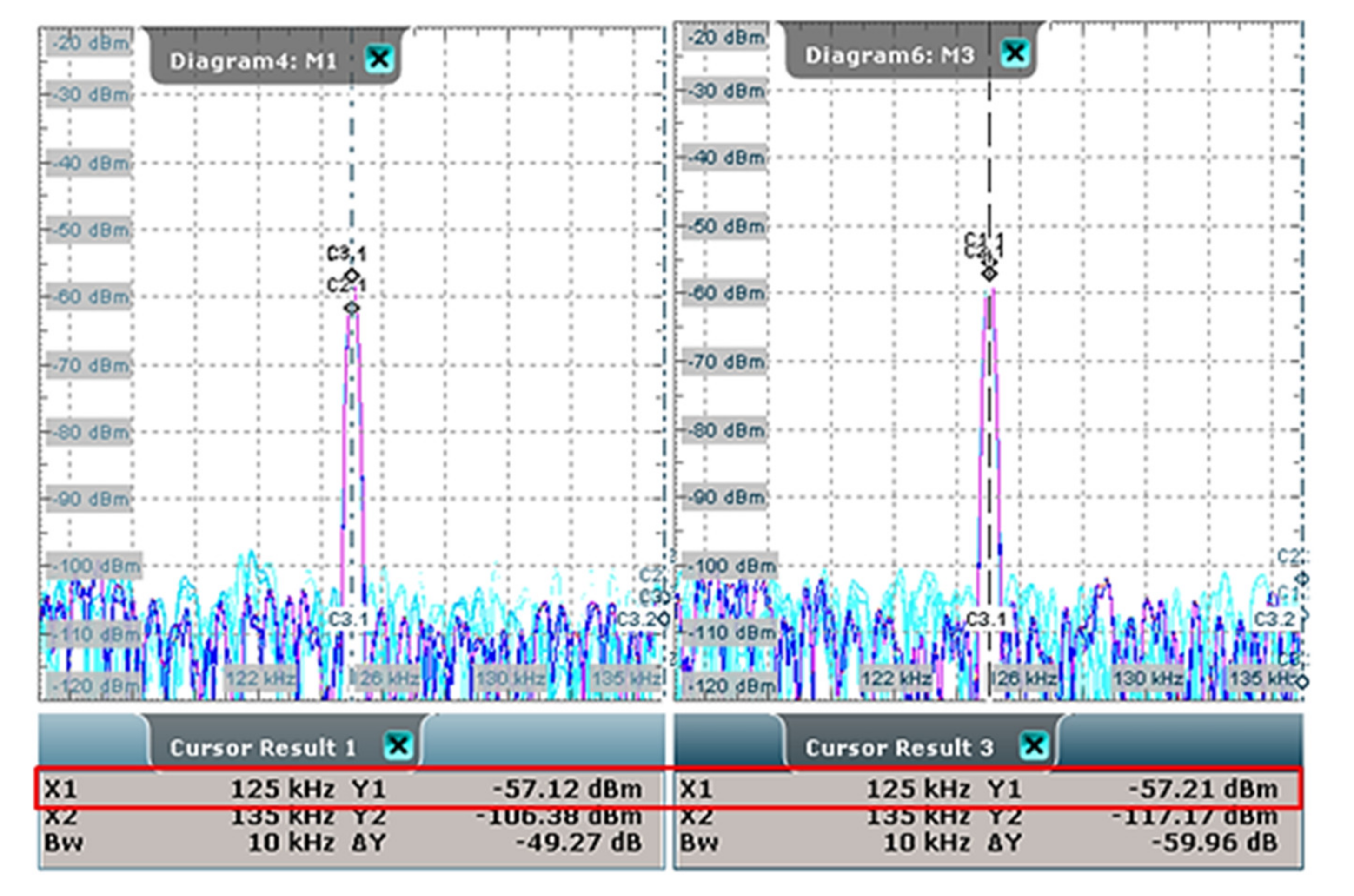Close the Cursor Result 3 panel
The width and height of the screenshot is (1354, 896).
[x=1034, y=745]
